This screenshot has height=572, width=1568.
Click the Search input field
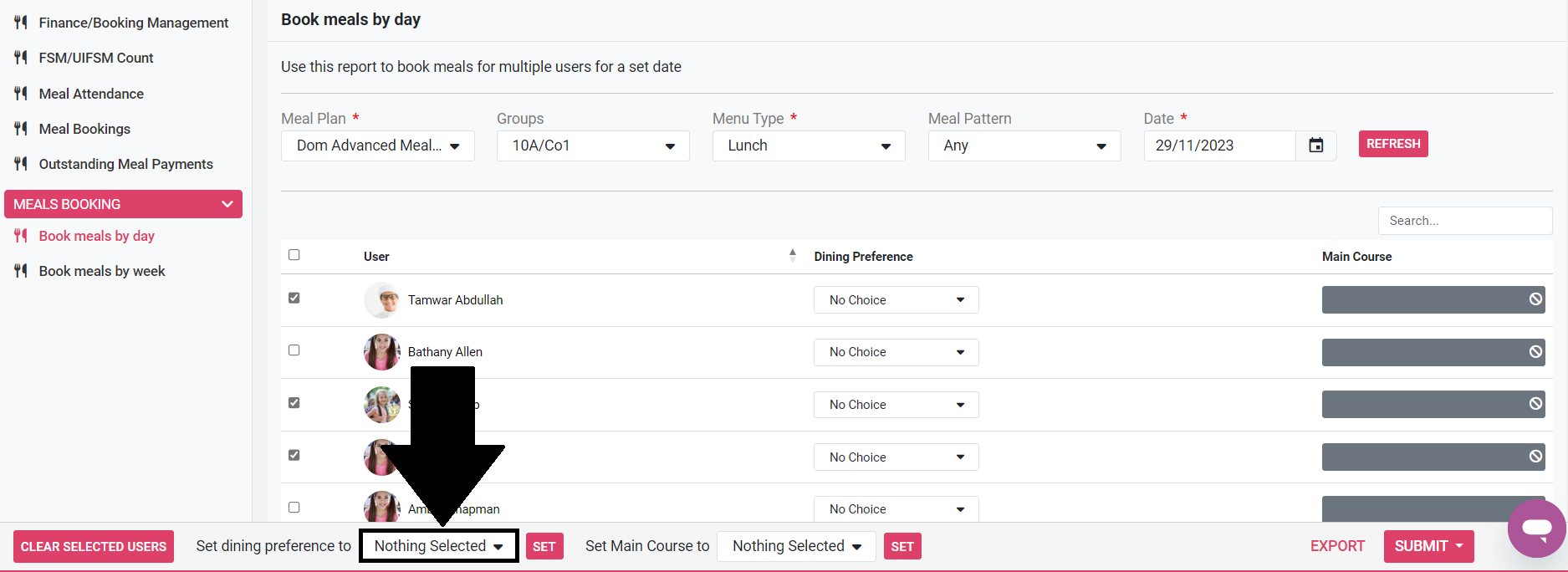(x=1464, y=221)
